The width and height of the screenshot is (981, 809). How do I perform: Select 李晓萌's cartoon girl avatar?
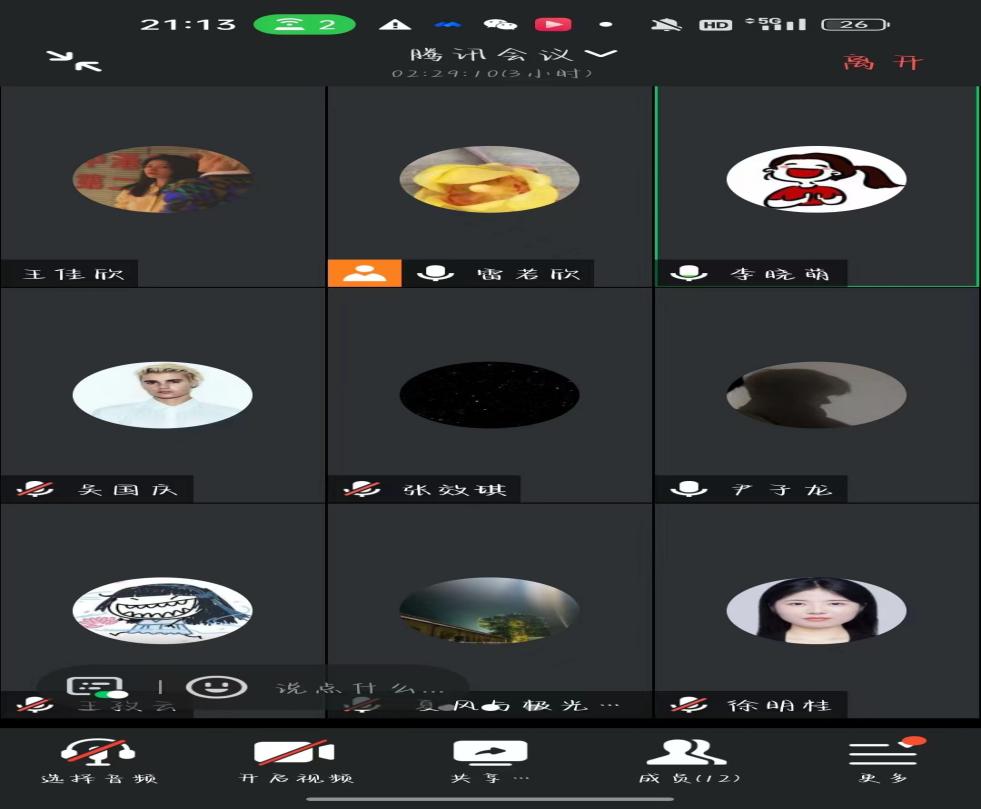[x=816, y=180]
